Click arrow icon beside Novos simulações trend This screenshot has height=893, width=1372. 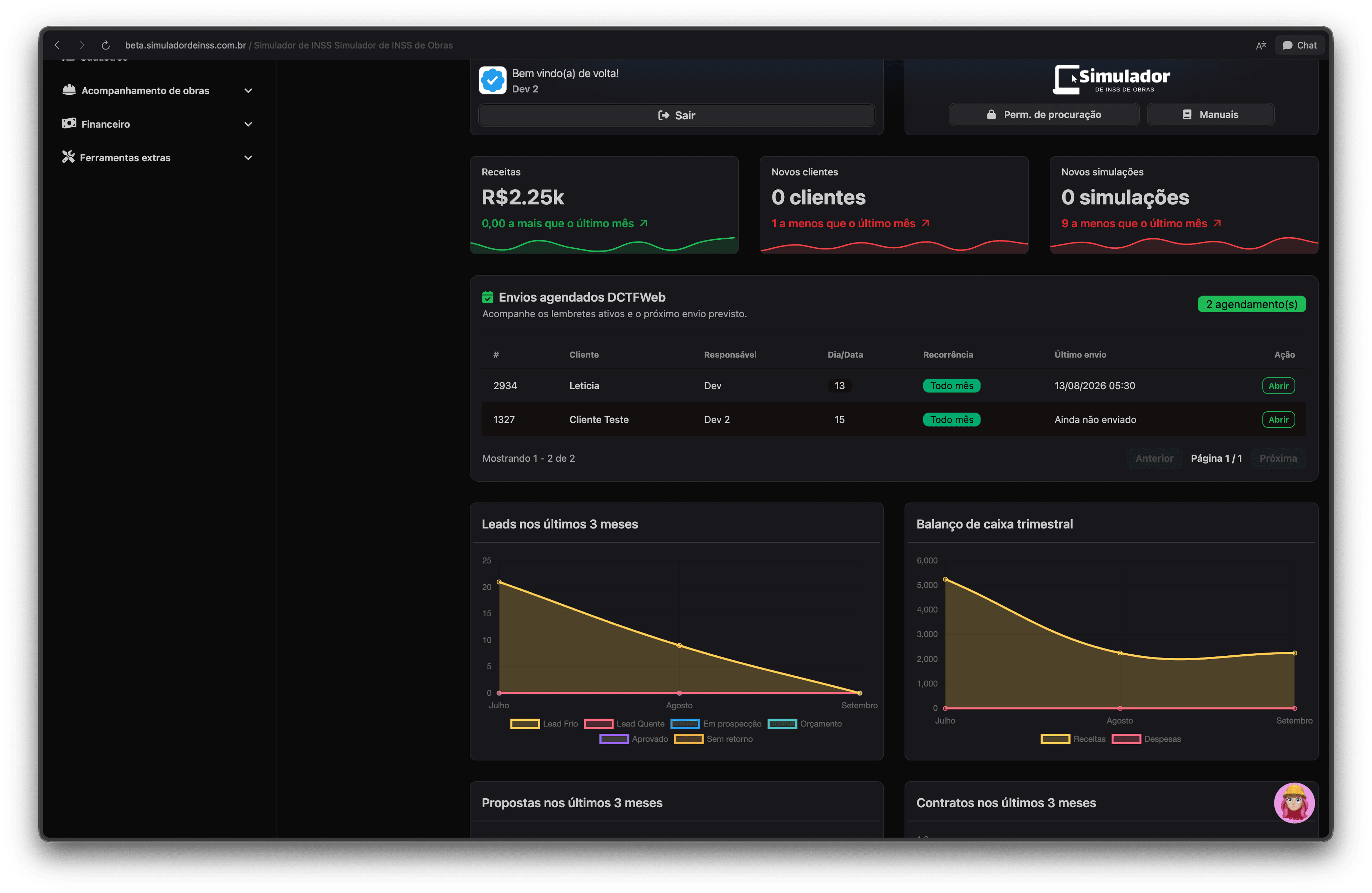[x=1217, y=223]
